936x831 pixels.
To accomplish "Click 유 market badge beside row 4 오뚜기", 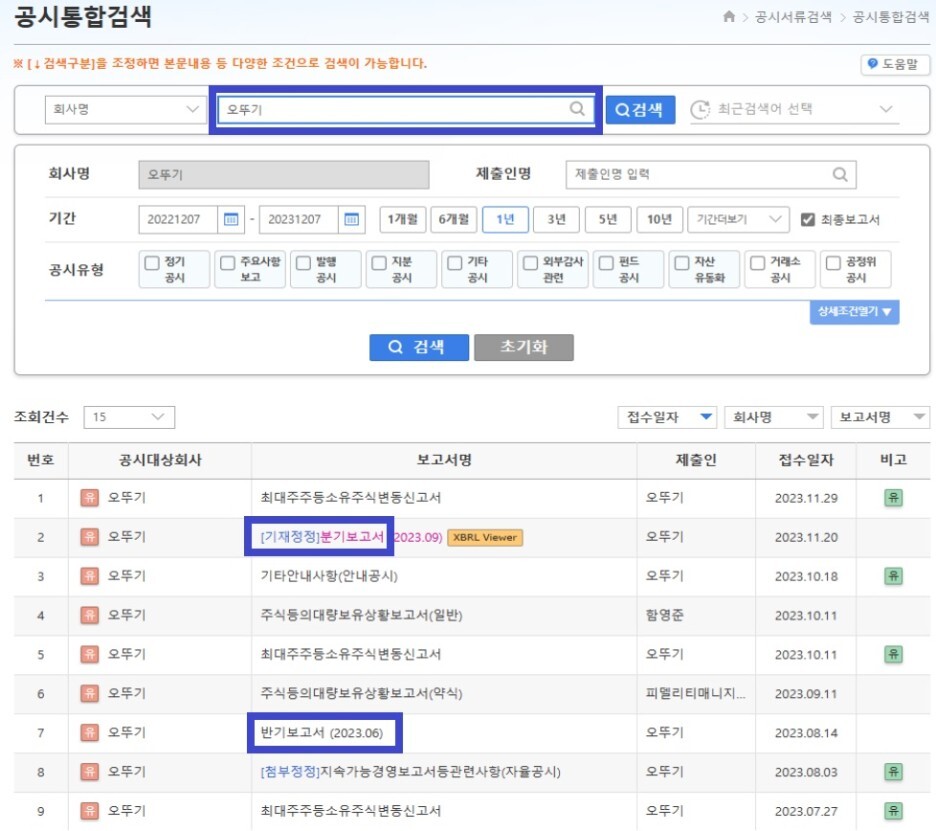I will tap(90, 615).
